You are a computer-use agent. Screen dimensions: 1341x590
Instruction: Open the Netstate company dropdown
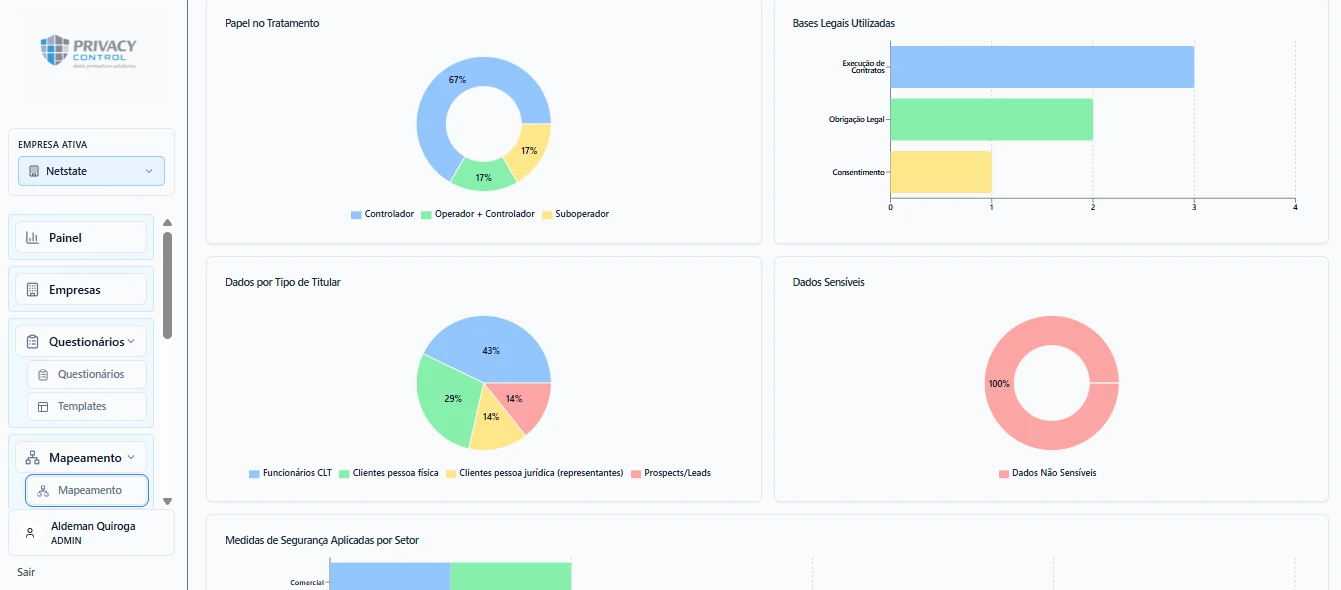[x=91, y=171]
